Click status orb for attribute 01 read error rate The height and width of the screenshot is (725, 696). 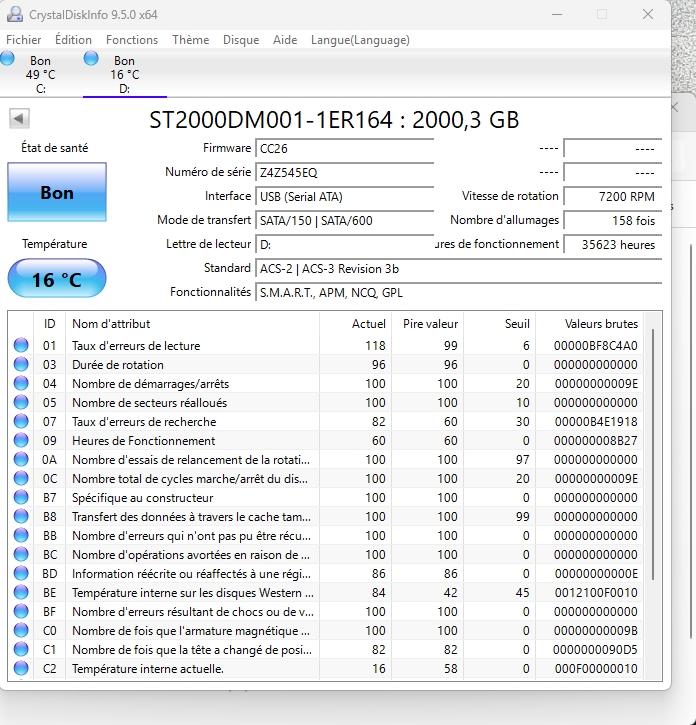click(21, 346)
